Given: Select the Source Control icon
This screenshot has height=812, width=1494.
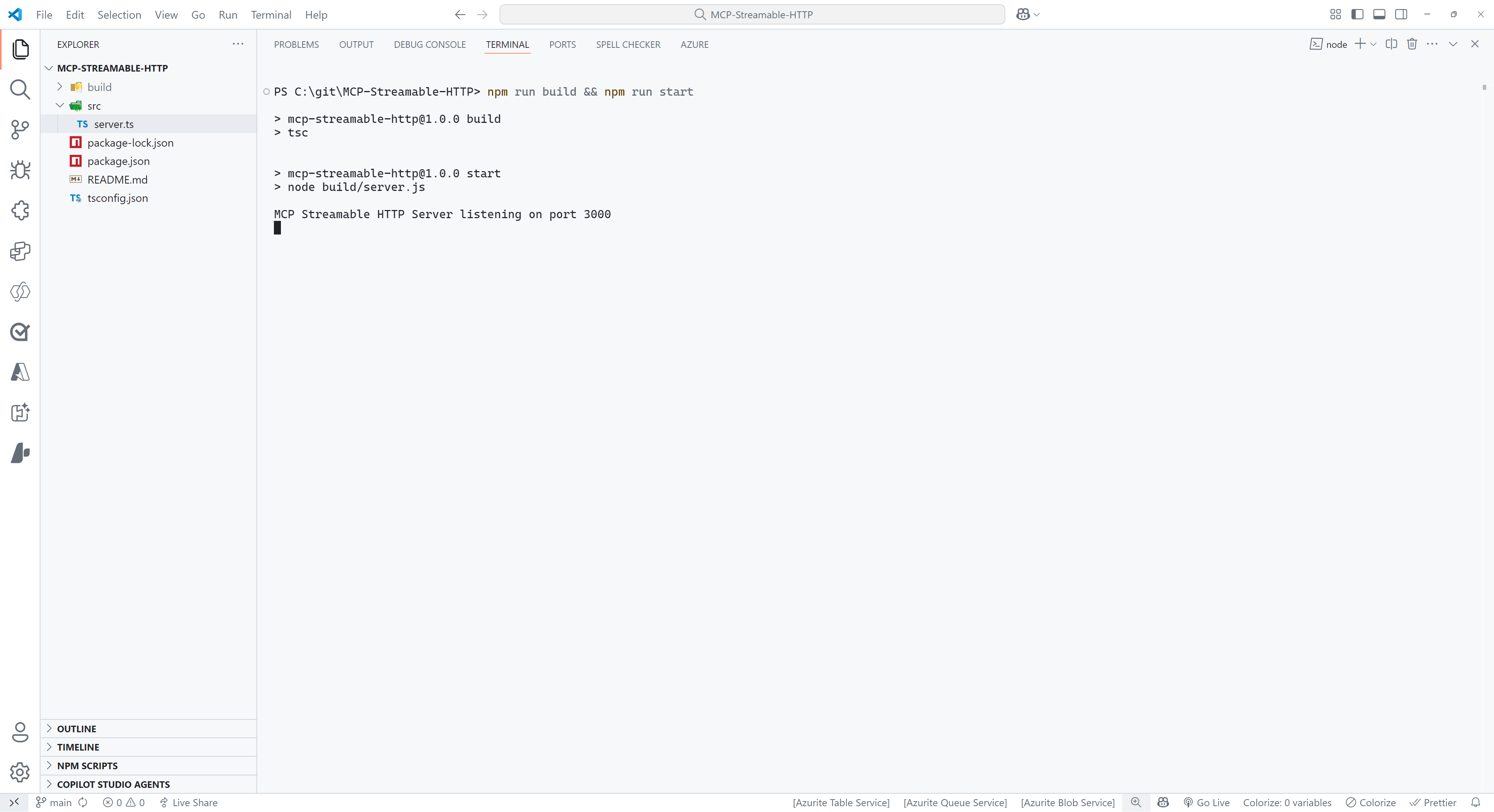Looking at the screenshot, I should (21, 130).
